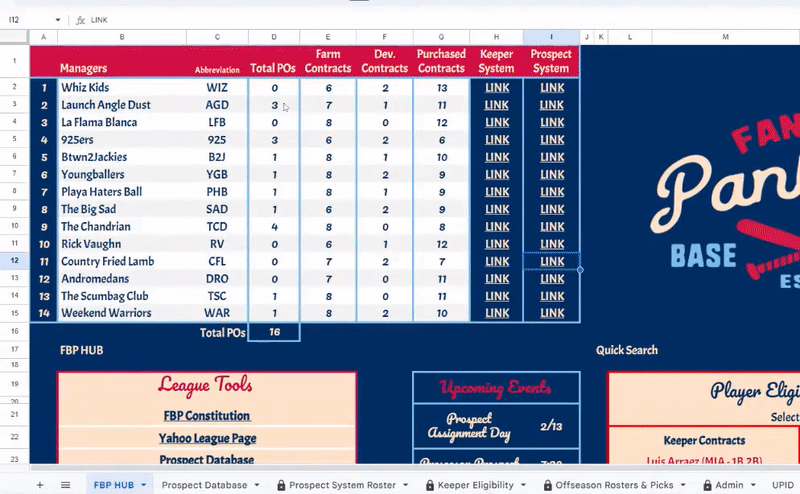The height and width of the screenshot is (494, 800).
Task: Click the fx formula function icon
Action: (x=80, y=20)
